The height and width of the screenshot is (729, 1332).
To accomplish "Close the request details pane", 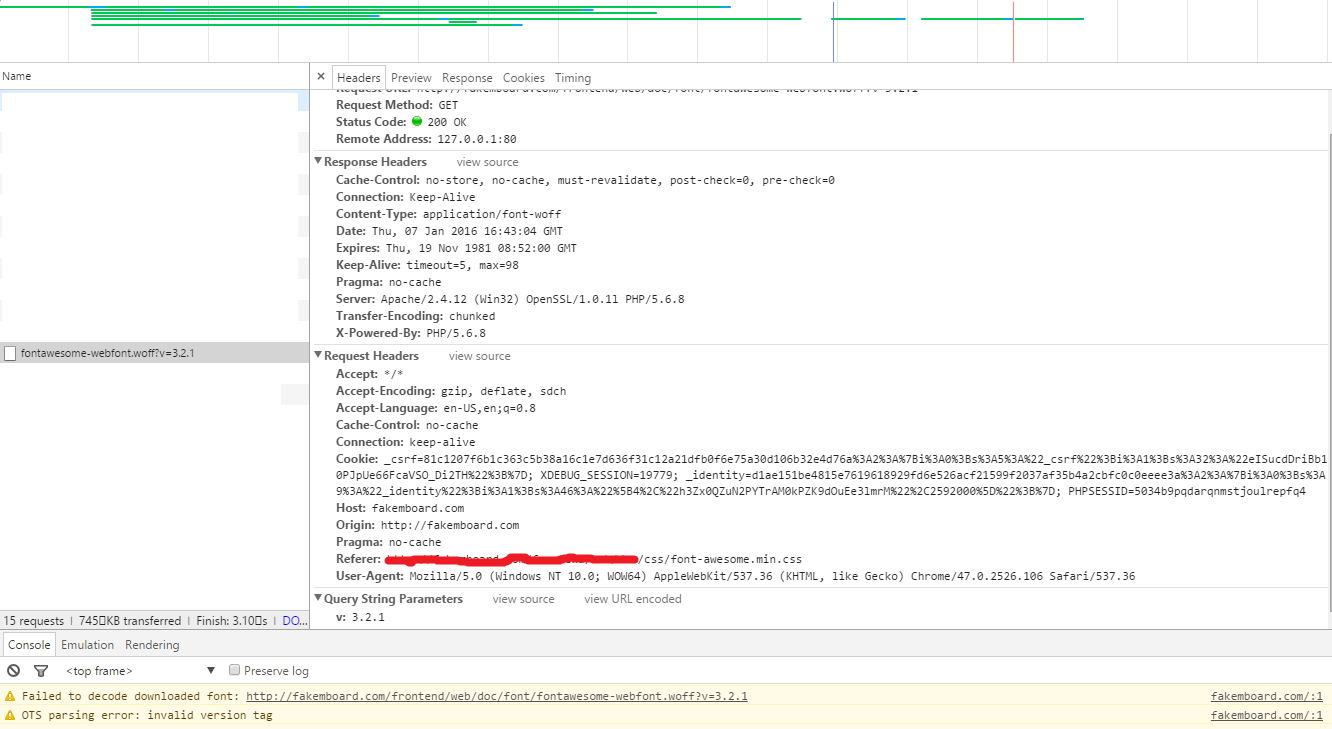I will pyautogui.click(x=321, y=77).
